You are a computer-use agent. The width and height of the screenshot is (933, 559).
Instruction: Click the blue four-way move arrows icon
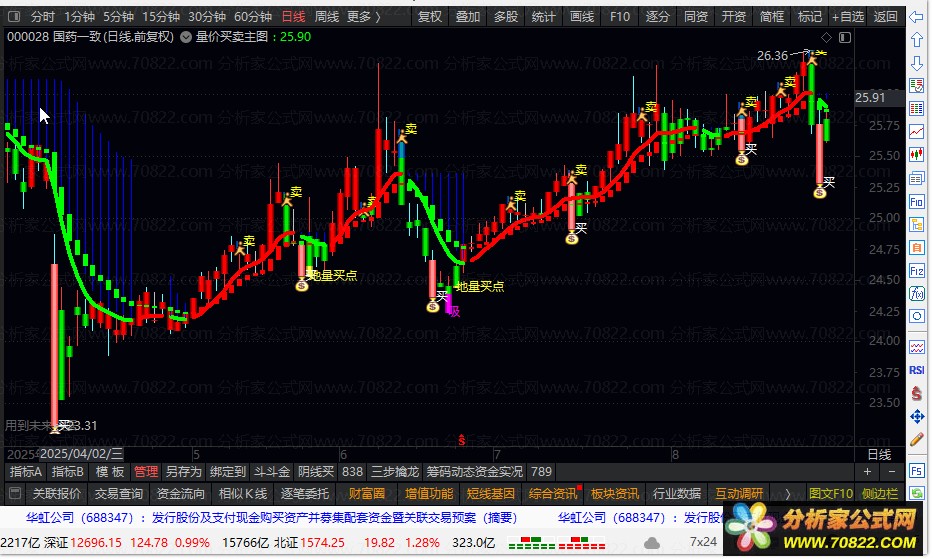click(917, 417)
